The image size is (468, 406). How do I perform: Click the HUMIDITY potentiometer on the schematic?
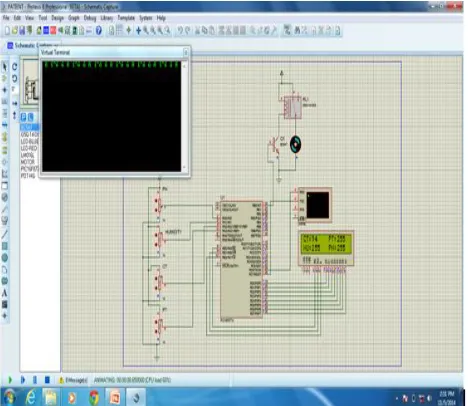click(x=160, y=239)
